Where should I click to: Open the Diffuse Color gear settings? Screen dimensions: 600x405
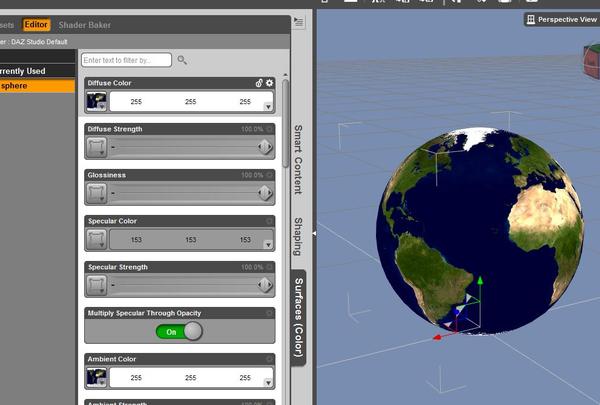point(269,83)
